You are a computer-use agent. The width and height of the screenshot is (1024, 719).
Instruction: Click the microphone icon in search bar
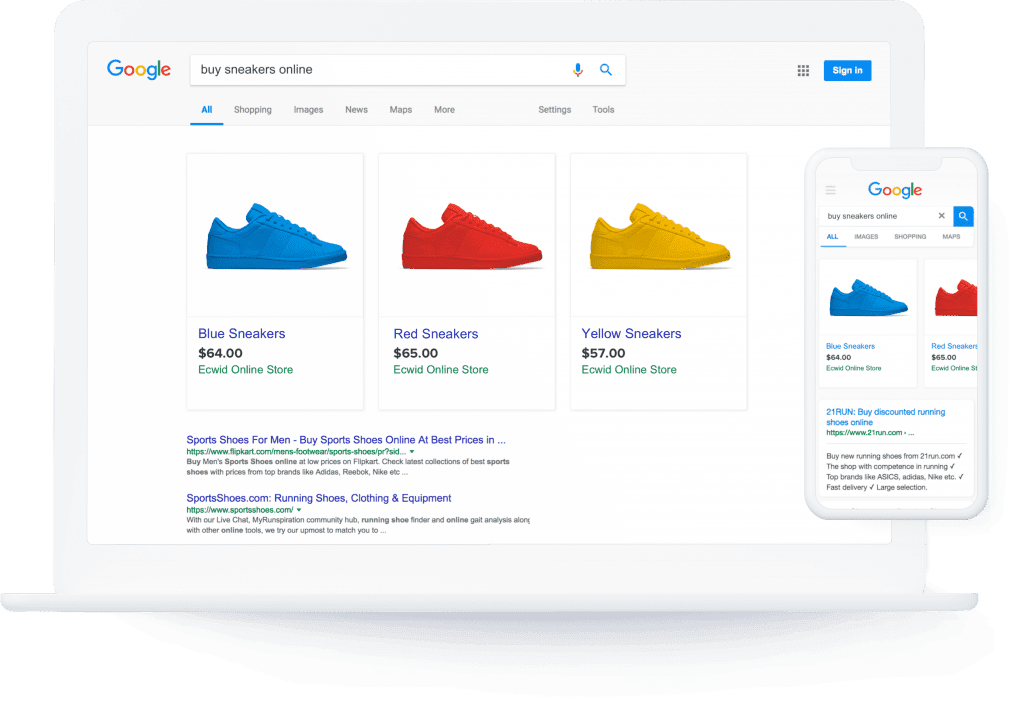pyautogui.click(x=577, y=70)
